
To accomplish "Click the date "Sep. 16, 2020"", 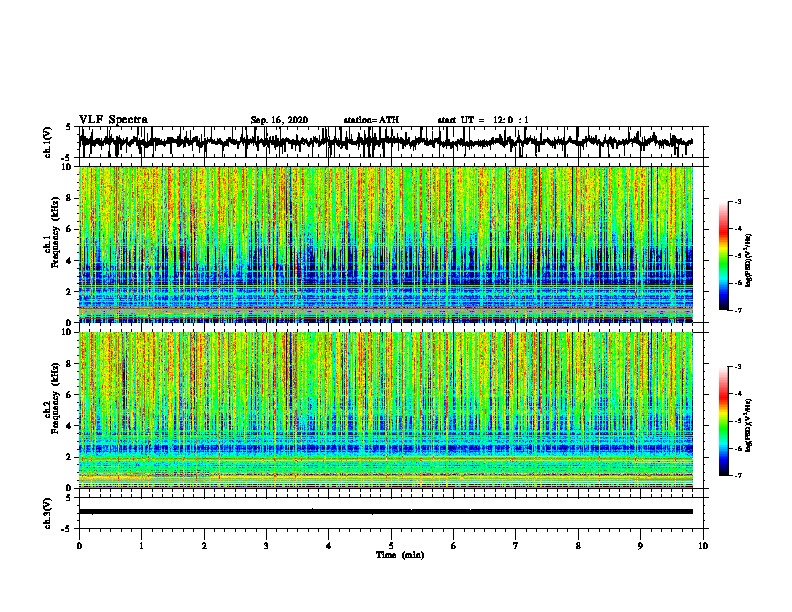I will [x=279, y=120].
